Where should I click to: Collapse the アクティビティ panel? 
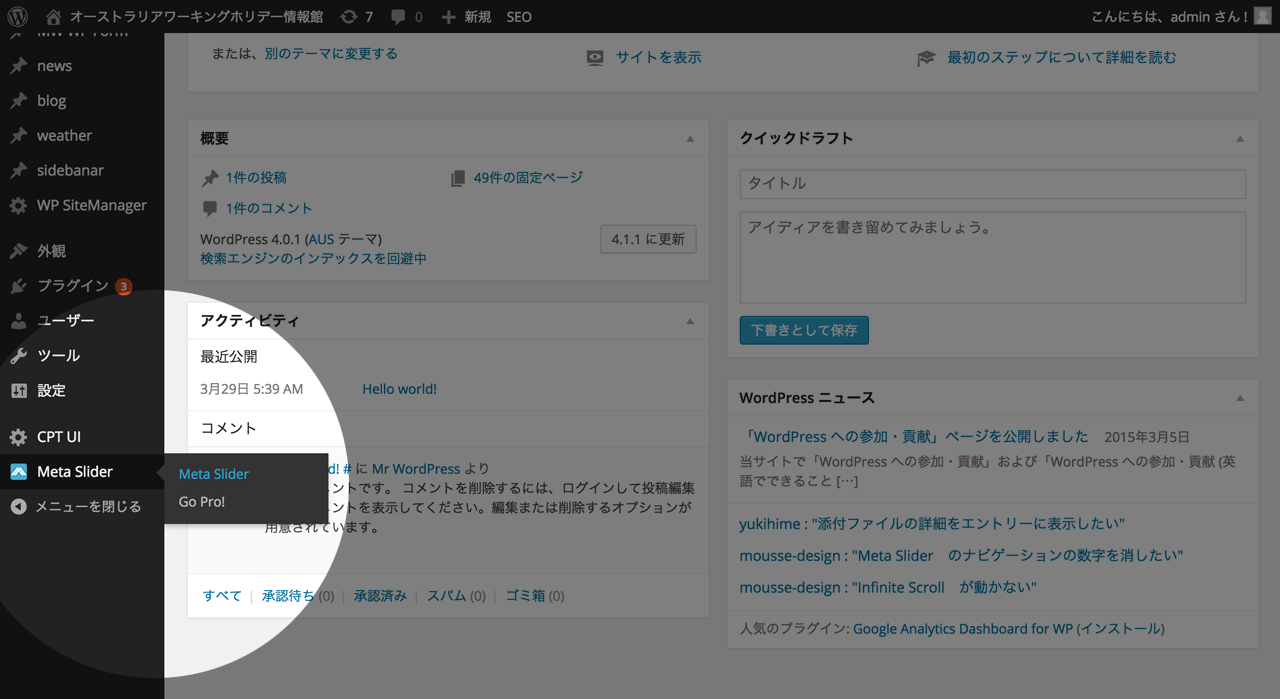point(690,321)
